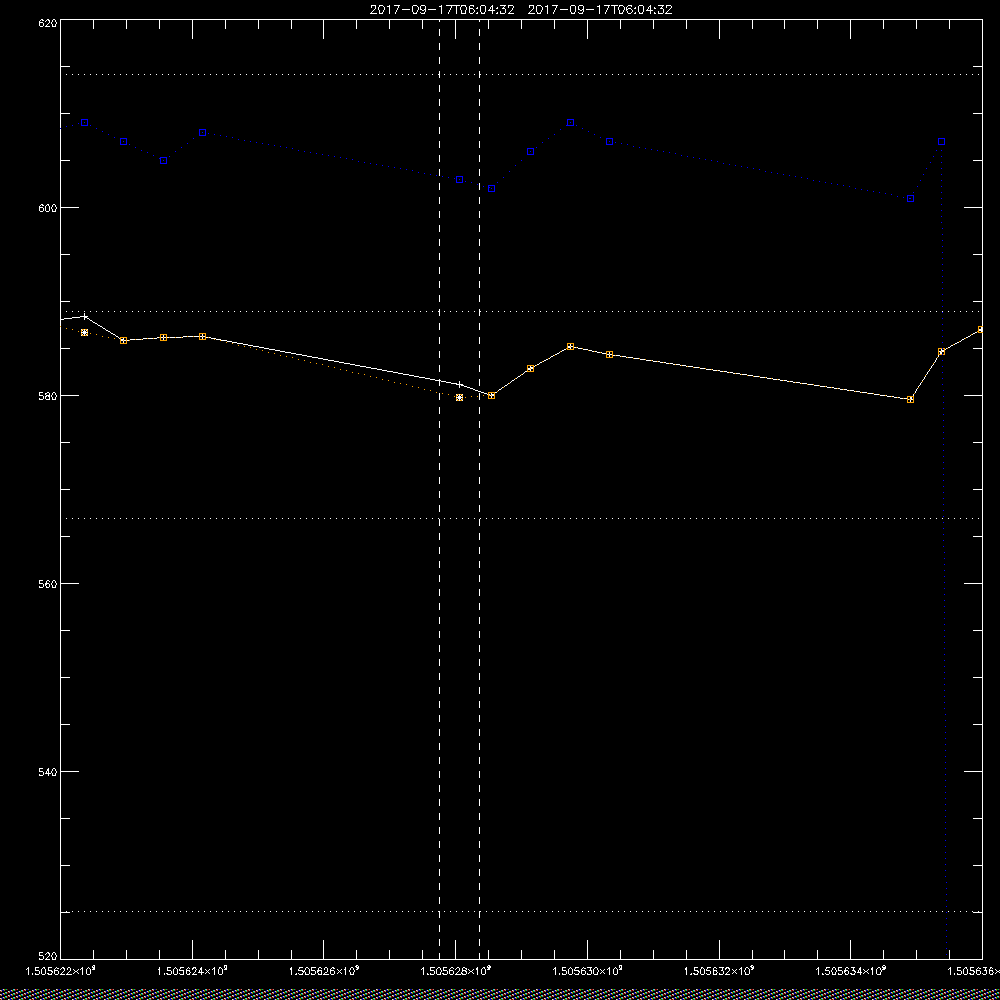Select the 560 y-axis label
Screen dimensions: 1000x1000
(48, 584)
